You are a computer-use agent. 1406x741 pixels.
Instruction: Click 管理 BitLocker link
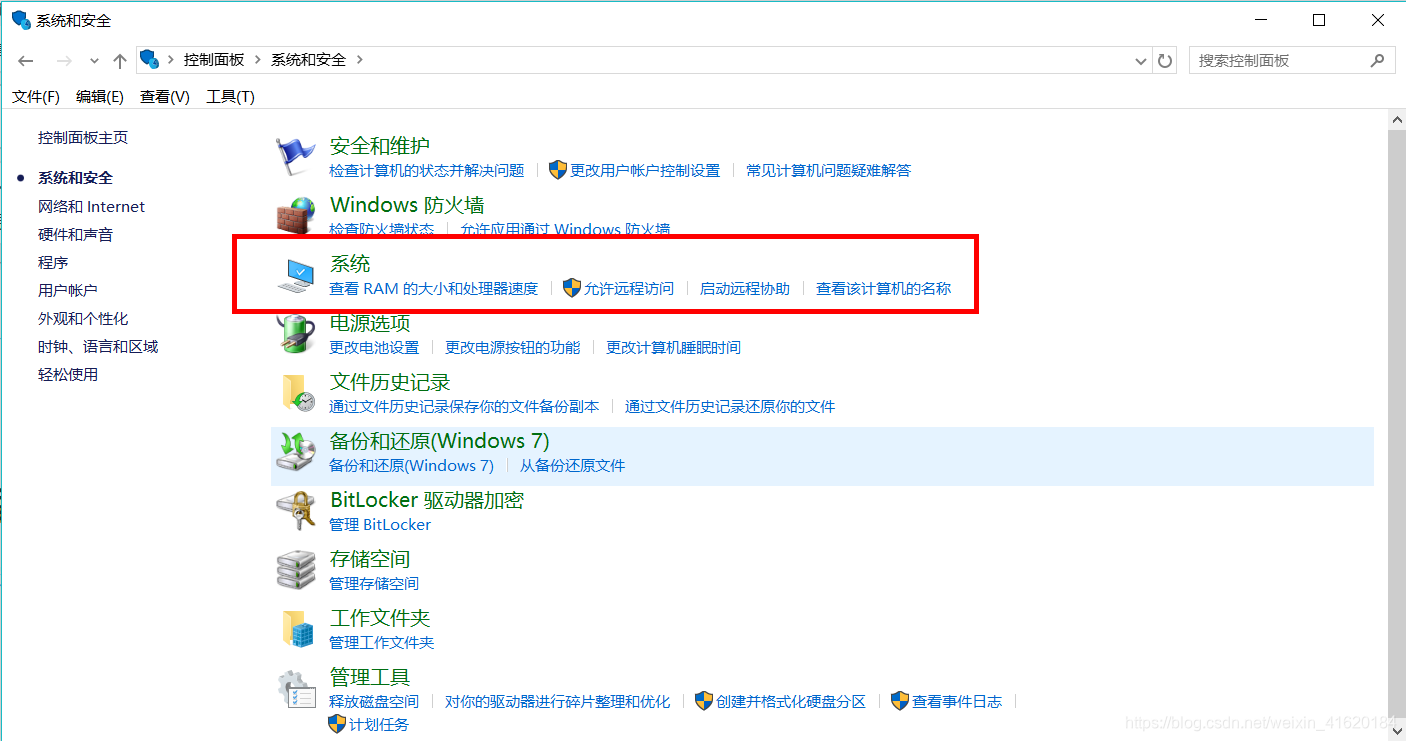click(380, 524)
